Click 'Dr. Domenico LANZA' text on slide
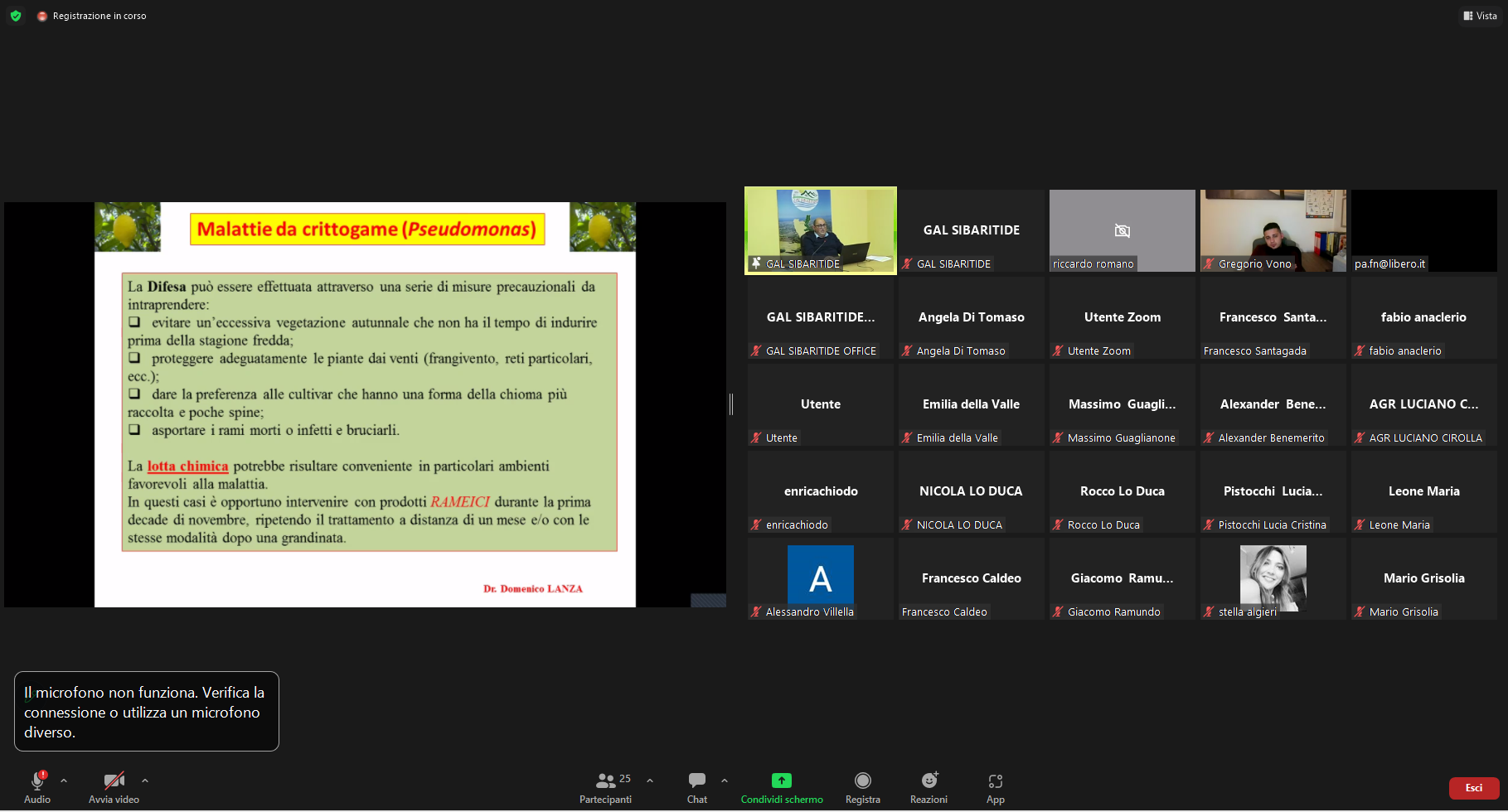 pos(533,588)
